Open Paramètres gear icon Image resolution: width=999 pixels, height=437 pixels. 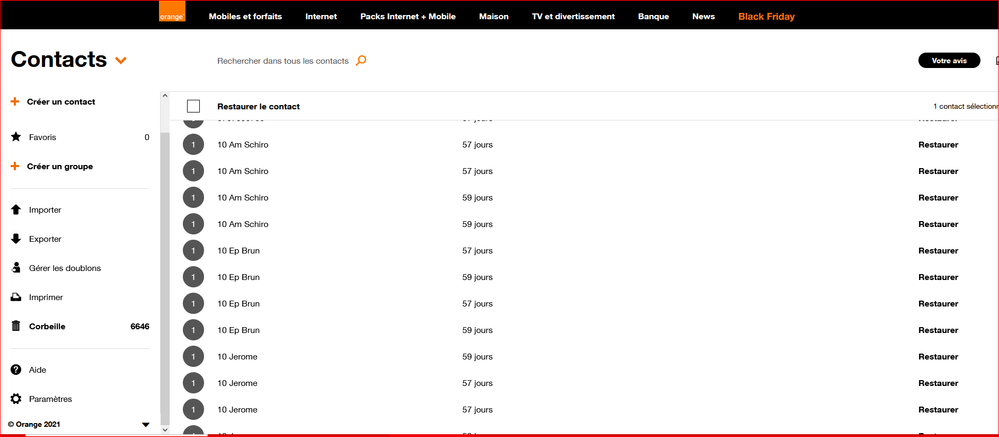pos(16,399)
